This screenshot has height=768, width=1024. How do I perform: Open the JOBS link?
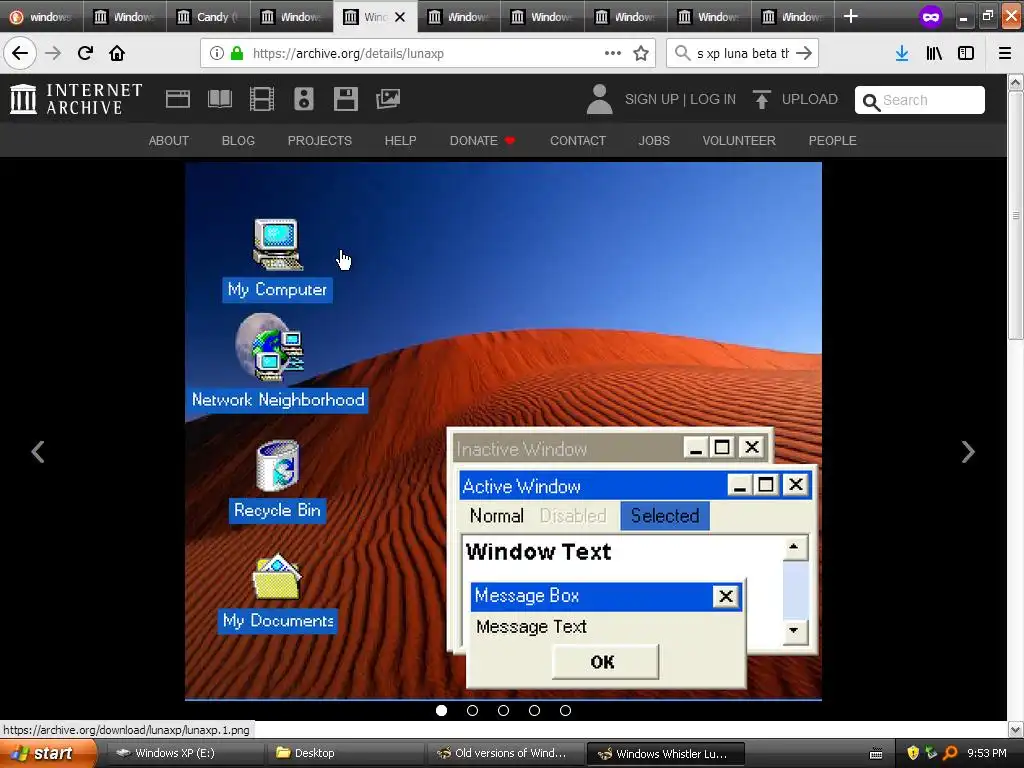pos(654,140)
